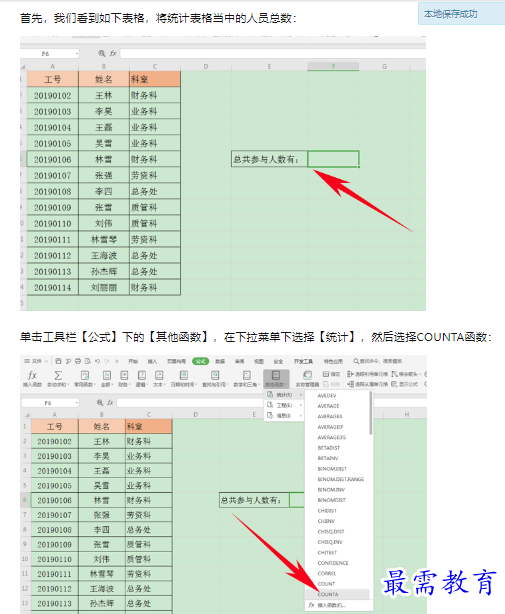Click the AutoSum sigma icon

pos(58,378)
